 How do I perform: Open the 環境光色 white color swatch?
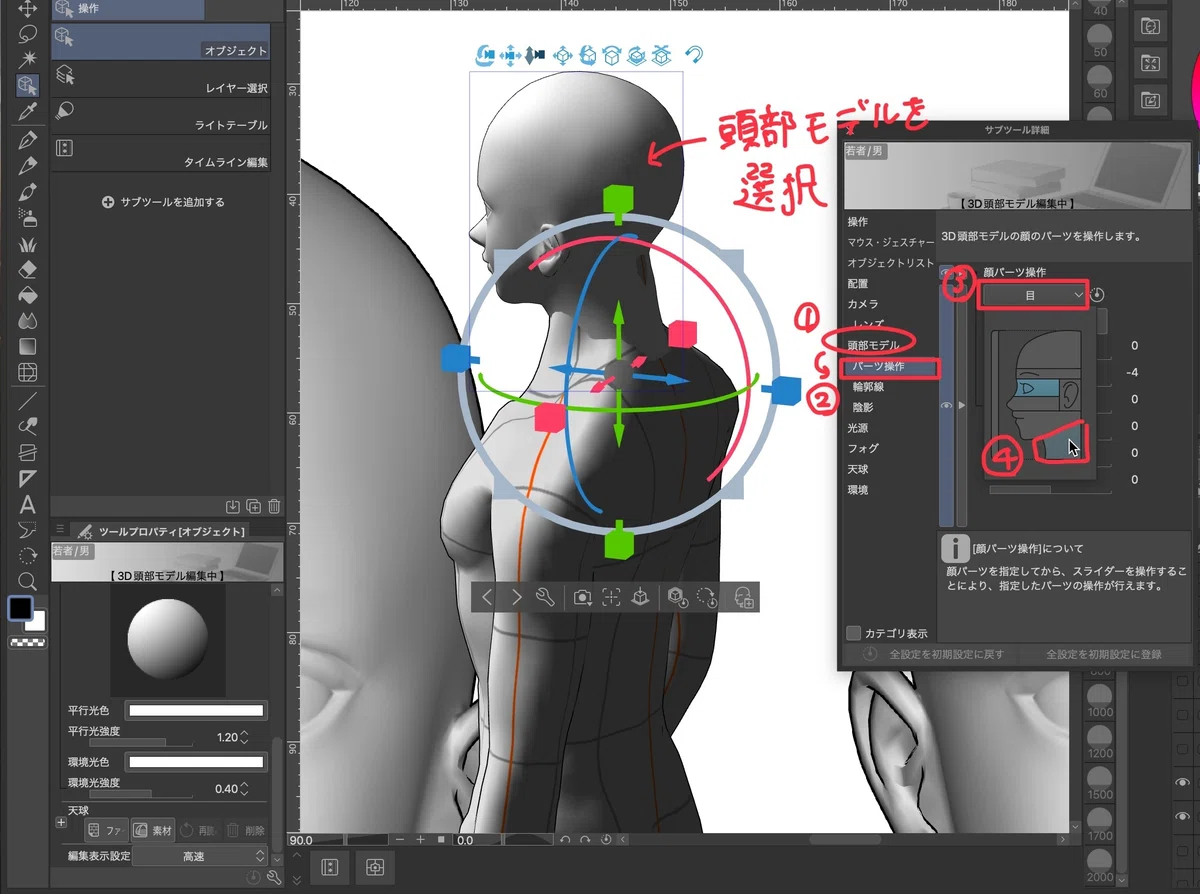tap(196, 763)
